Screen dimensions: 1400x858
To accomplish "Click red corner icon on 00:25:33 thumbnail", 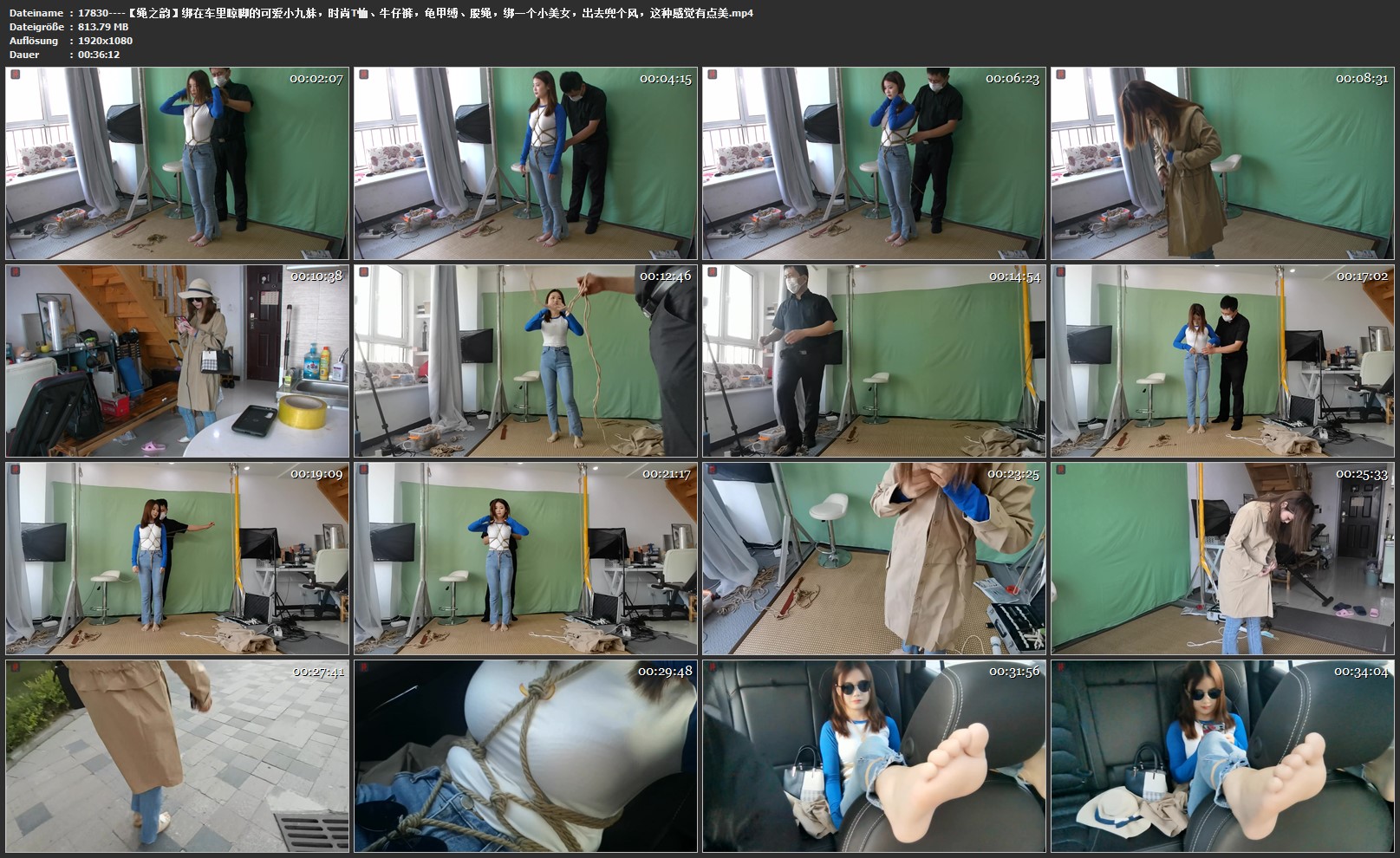I will [x=1061, y=471].
